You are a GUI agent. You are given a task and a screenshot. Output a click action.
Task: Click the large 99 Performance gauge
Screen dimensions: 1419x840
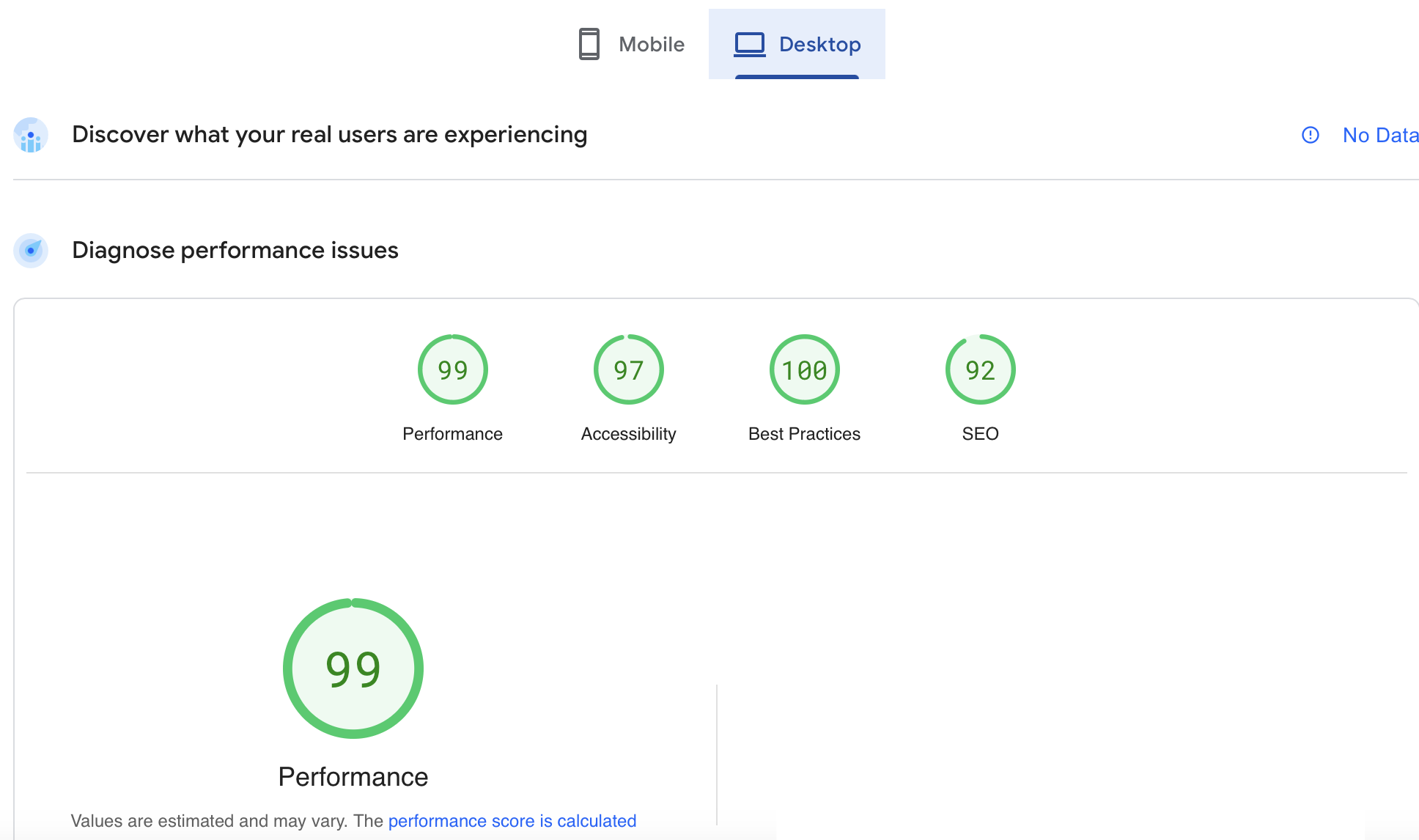(x=353, y=668)
